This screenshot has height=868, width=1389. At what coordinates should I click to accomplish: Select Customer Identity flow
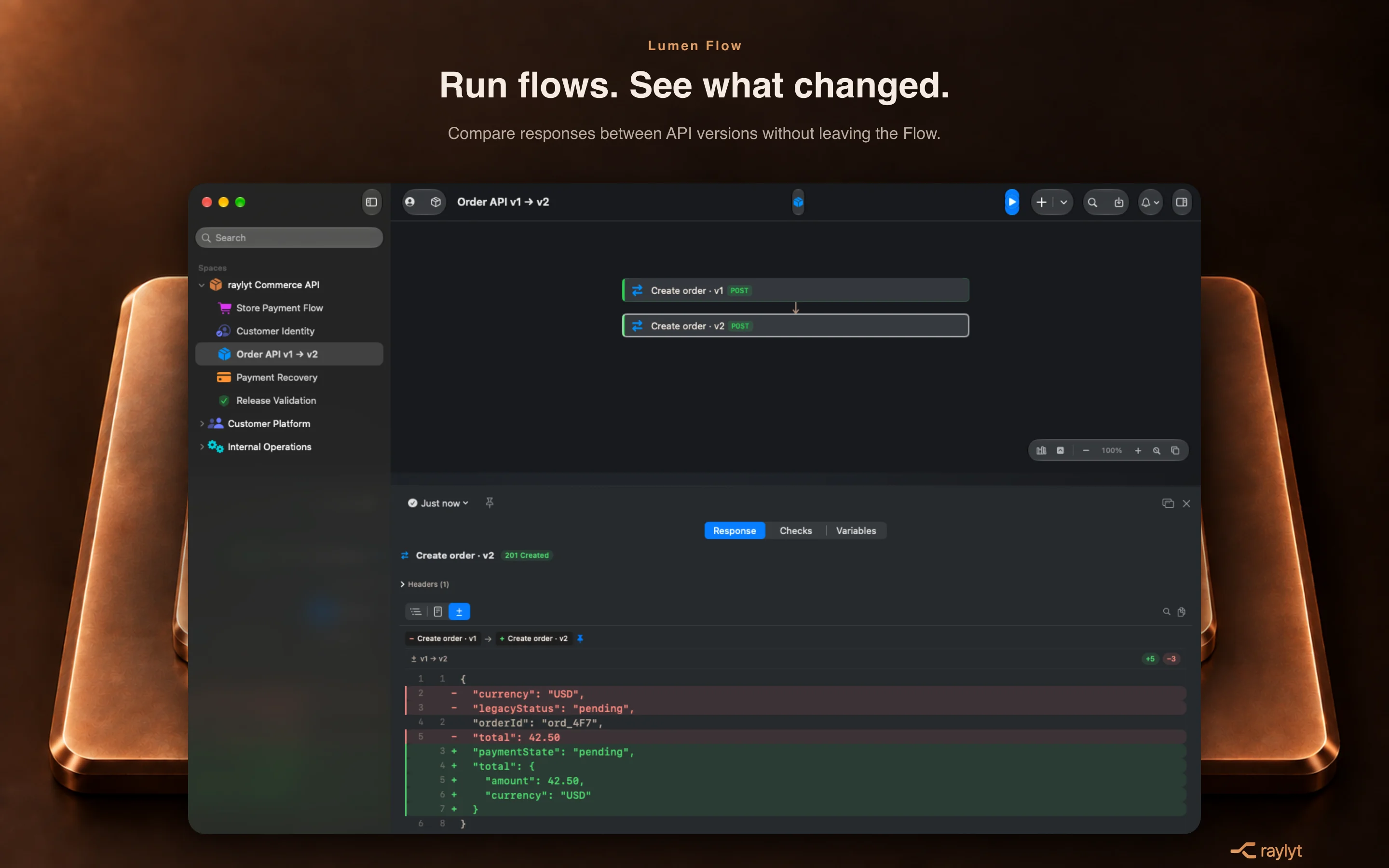coord(289,331)
